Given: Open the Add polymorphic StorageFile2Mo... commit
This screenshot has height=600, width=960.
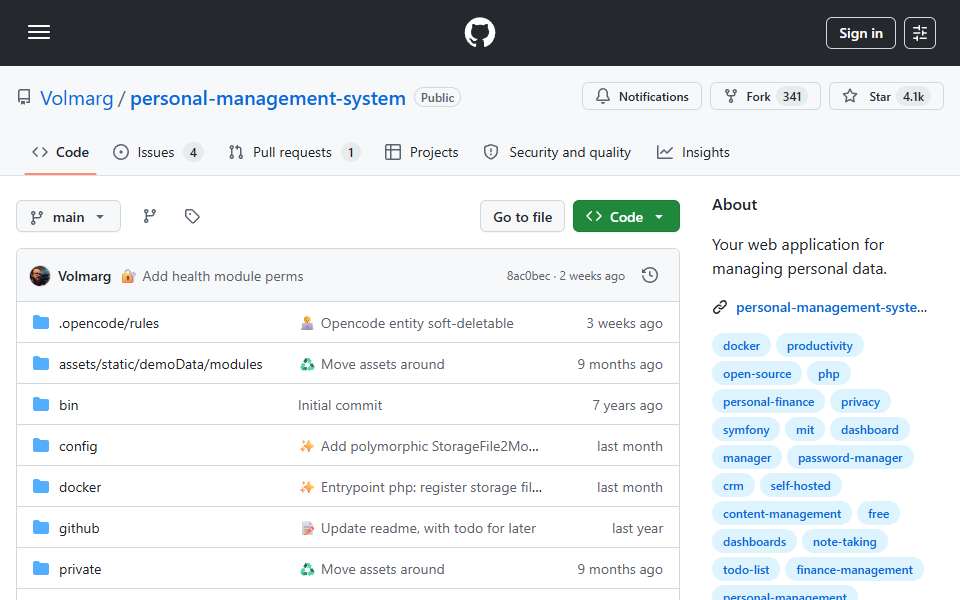Looking at the screenshot, I should pos(430,446).
